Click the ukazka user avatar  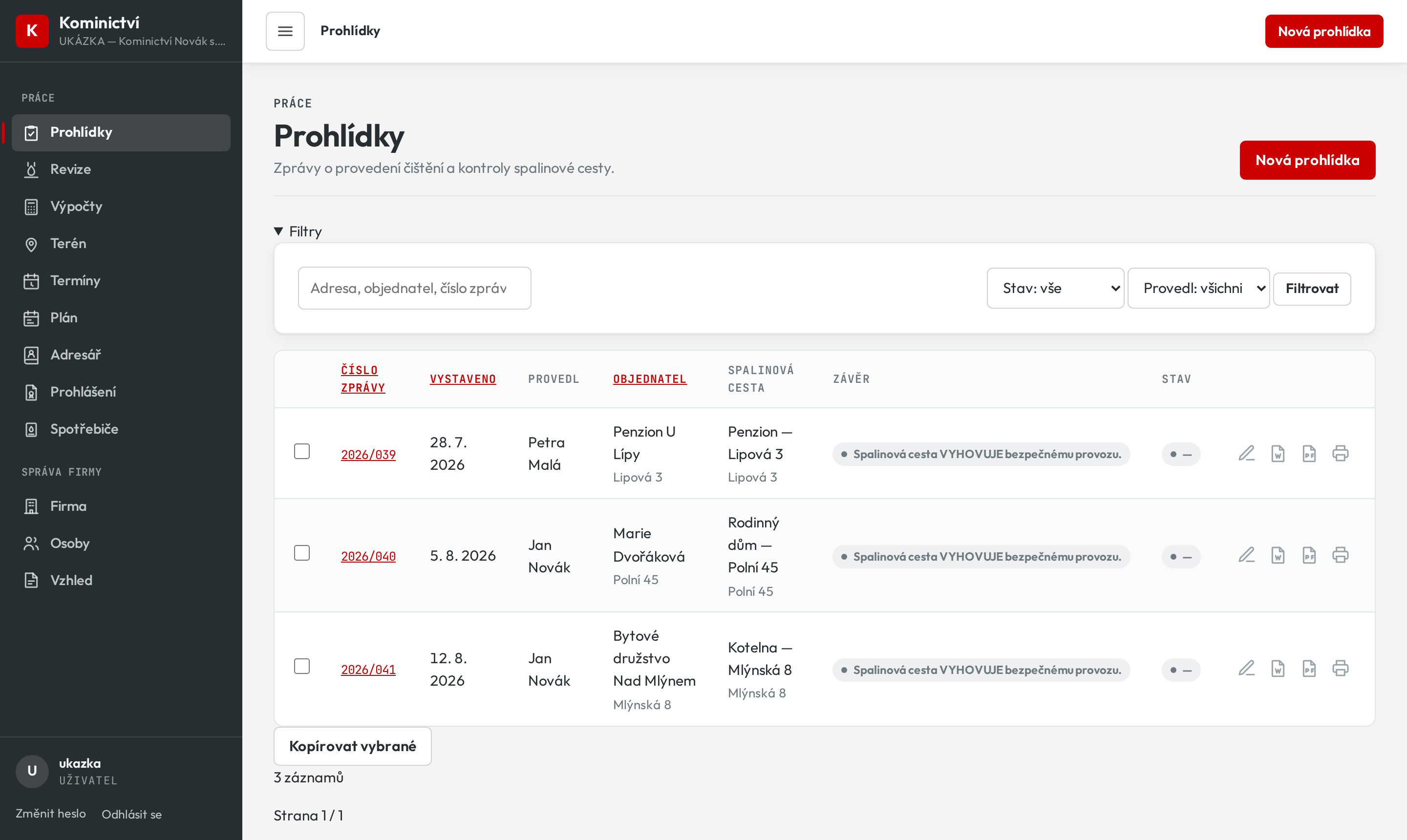[x=32, y=771]
